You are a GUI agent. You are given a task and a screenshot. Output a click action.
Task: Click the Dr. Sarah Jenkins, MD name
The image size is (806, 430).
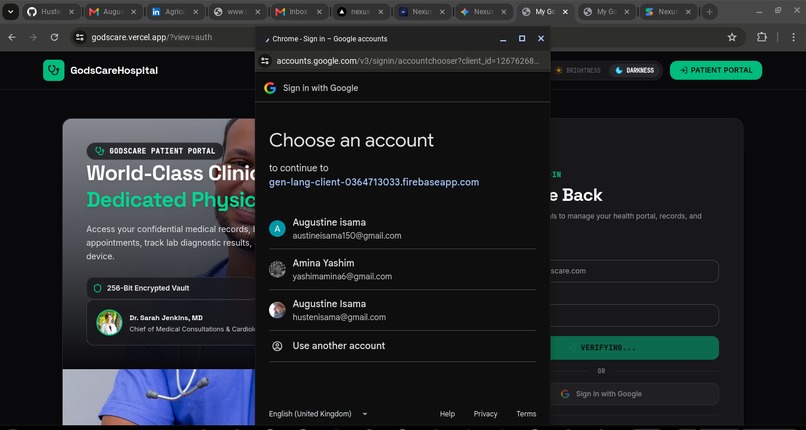coord(166,318)
